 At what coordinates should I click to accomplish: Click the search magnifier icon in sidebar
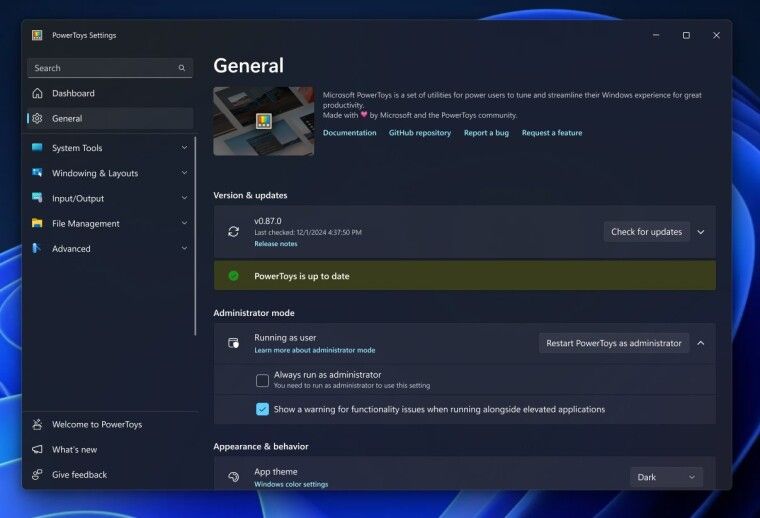pyautogui.click(x=182, y=68)
